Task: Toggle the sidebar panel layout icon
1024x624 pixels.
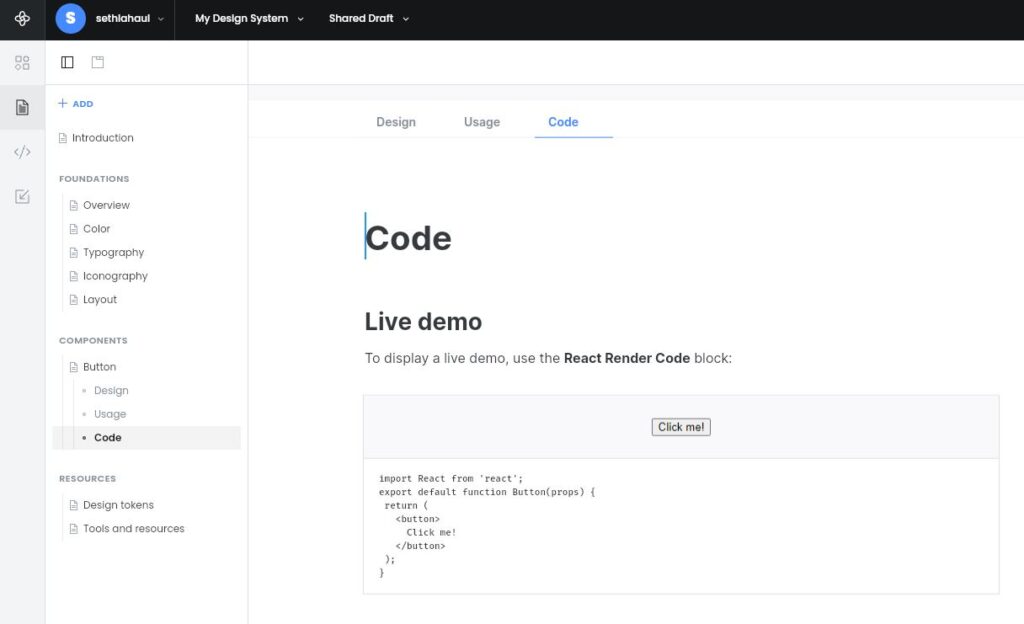Action: click(67, 62)
